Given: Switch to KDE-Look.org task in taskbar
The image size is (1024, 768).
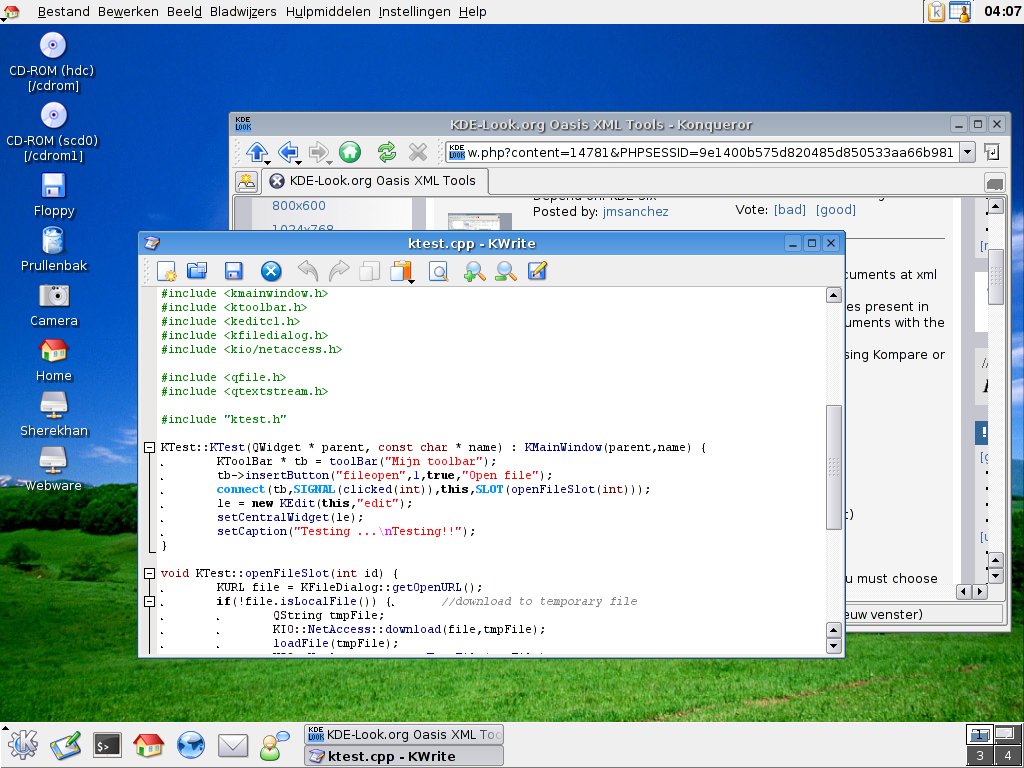Looking at the screenshot, I should click(x=404, y=734).
